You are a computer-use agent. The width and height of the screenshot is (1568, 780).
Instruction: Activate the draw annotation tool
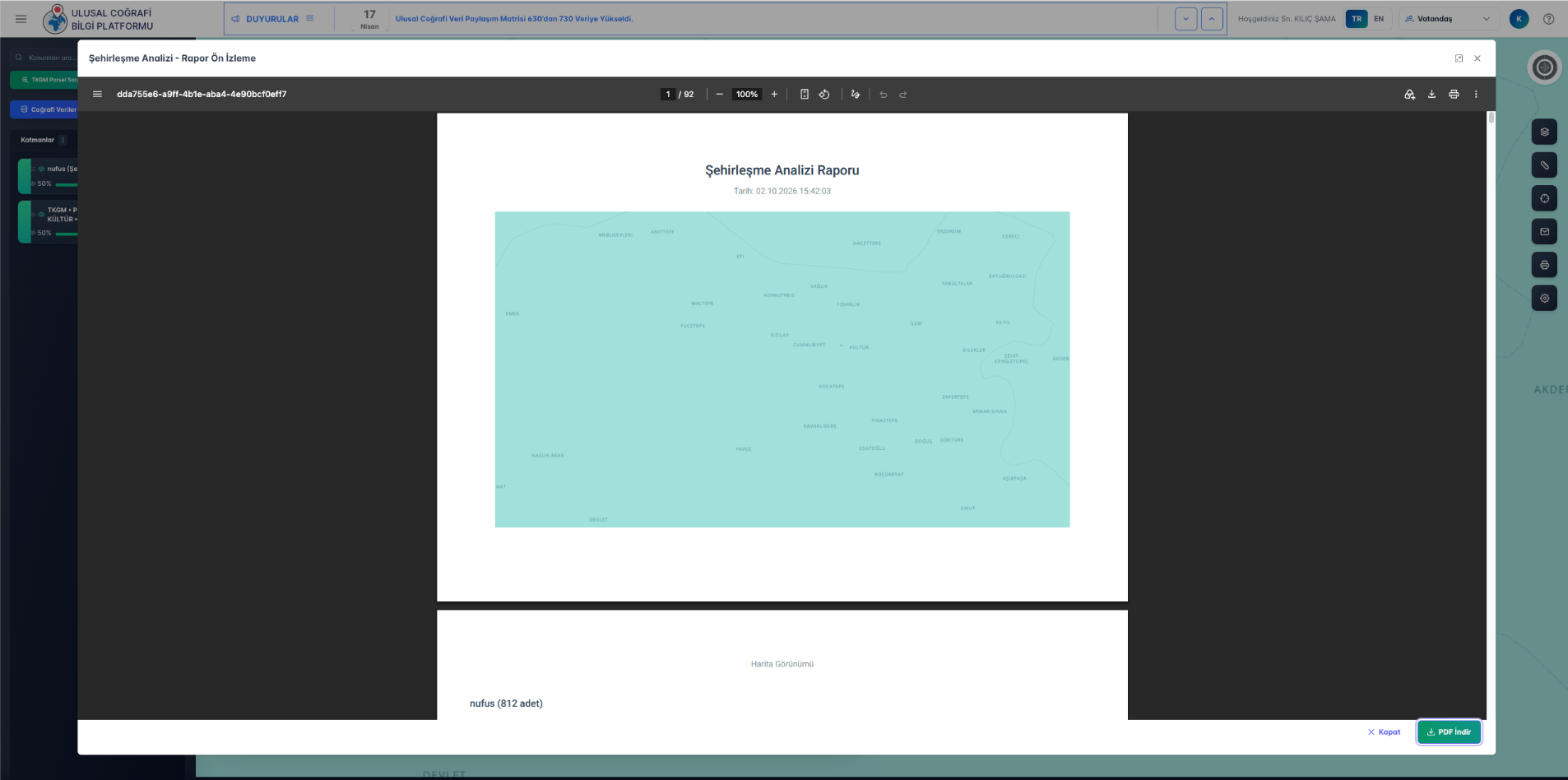click(x=856, y=94)
